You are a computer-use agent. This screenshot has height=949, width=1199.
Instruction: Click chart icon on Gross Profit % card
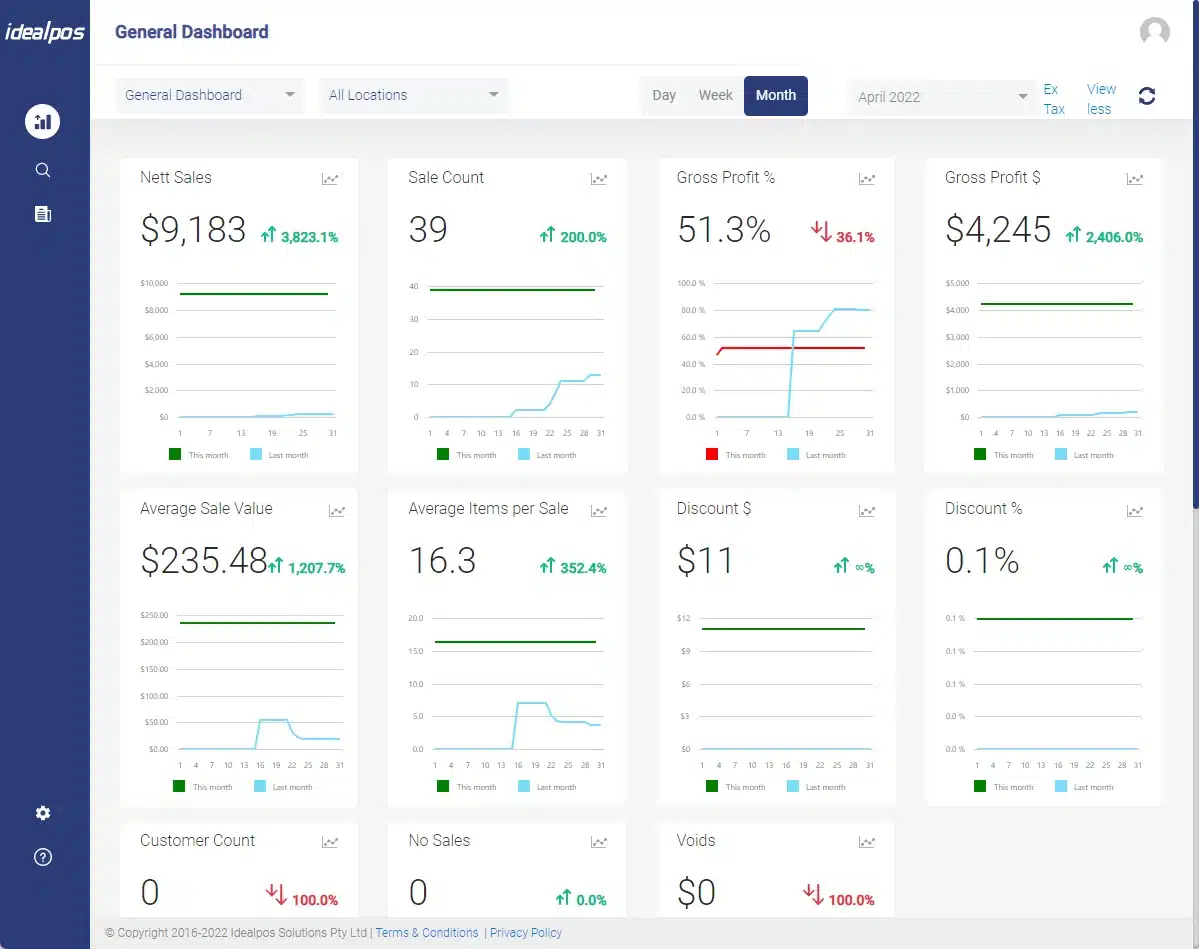point(866,179)
